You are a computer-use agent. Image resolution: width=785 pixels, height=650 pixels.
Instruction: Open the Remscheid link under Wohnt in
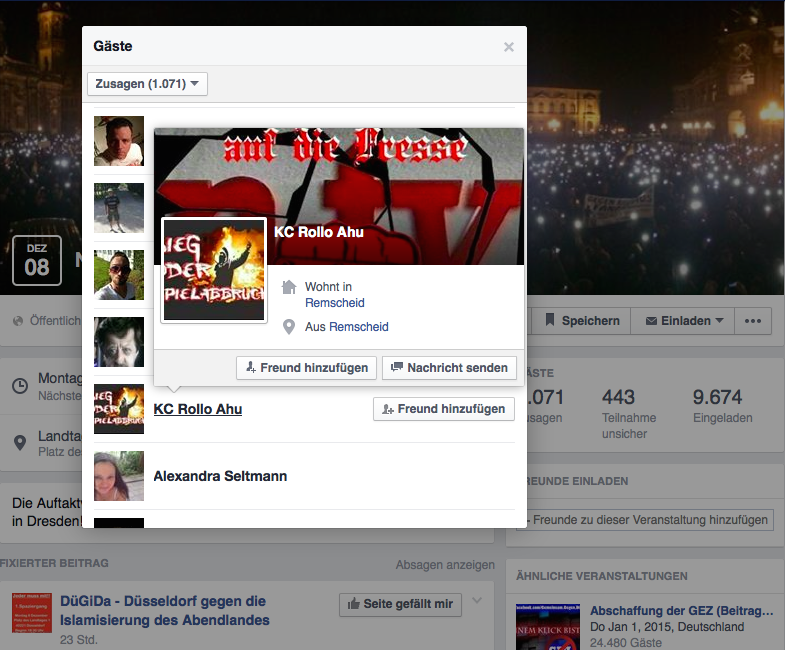[335, 303]
